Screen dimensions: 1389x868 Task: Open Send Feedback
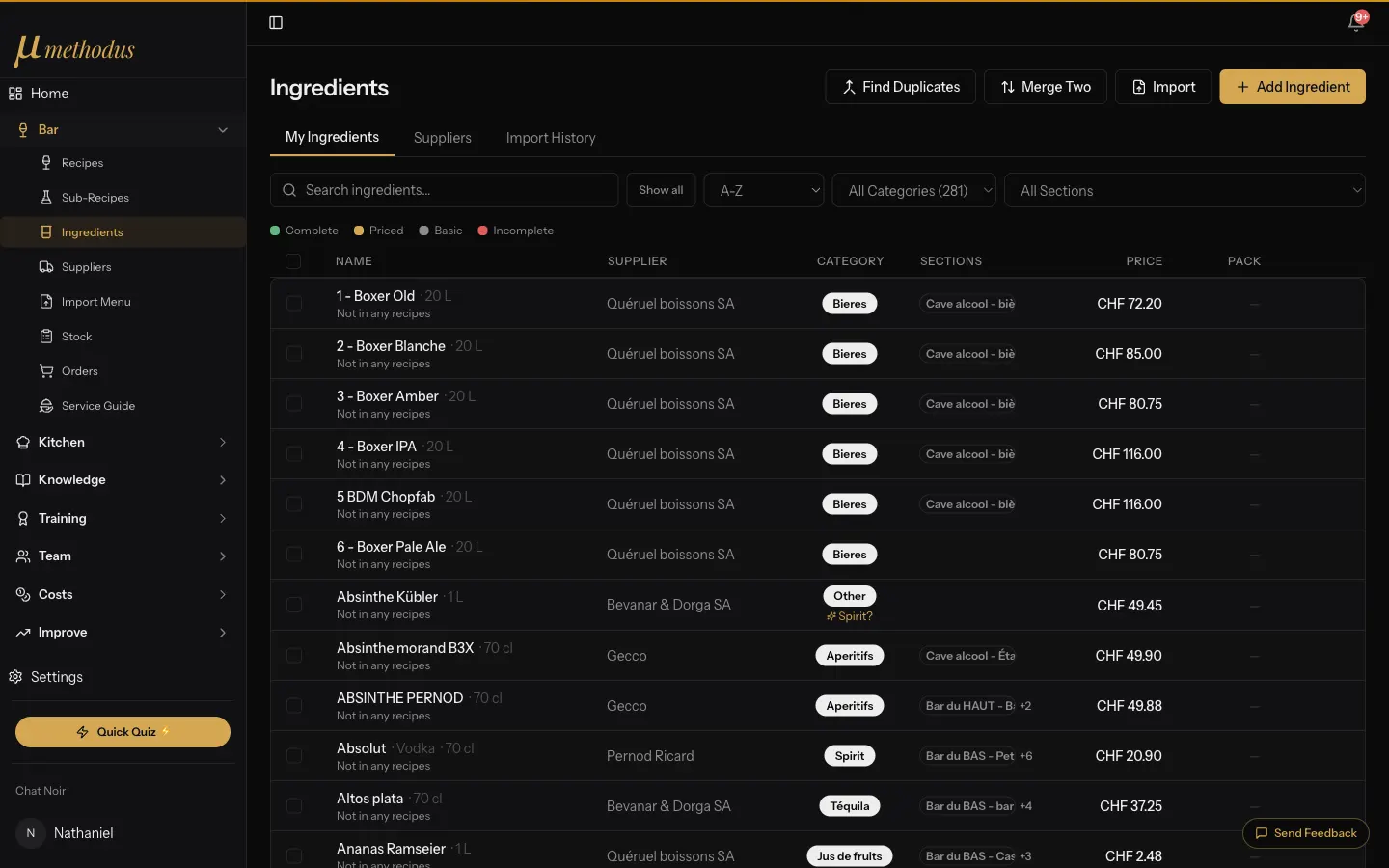click(1306, 833)
